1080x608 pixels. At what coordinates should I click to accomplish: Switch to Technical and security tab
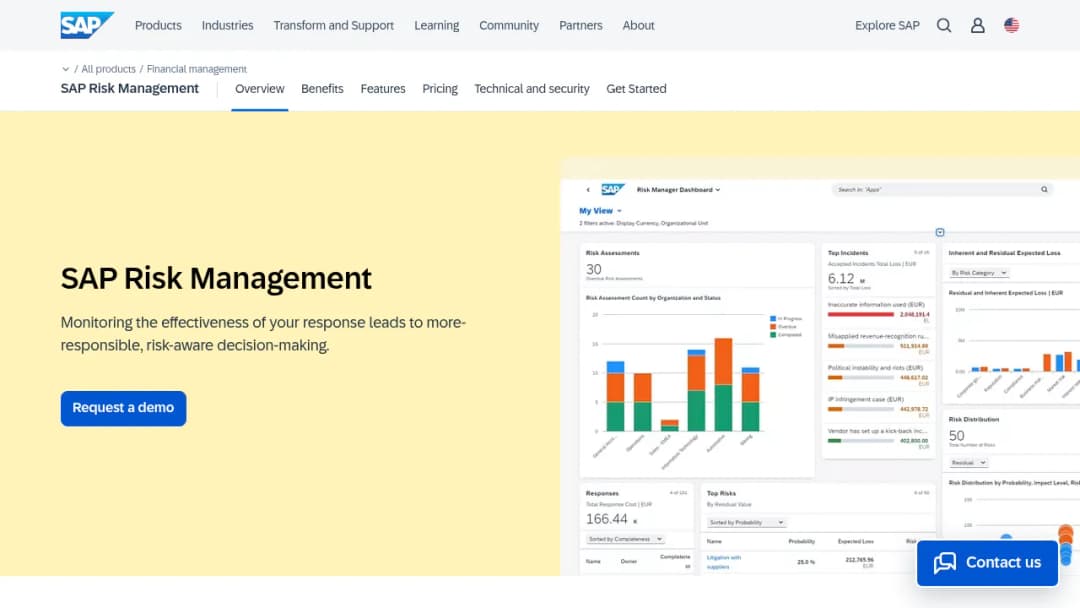click(x=532, y=89)
